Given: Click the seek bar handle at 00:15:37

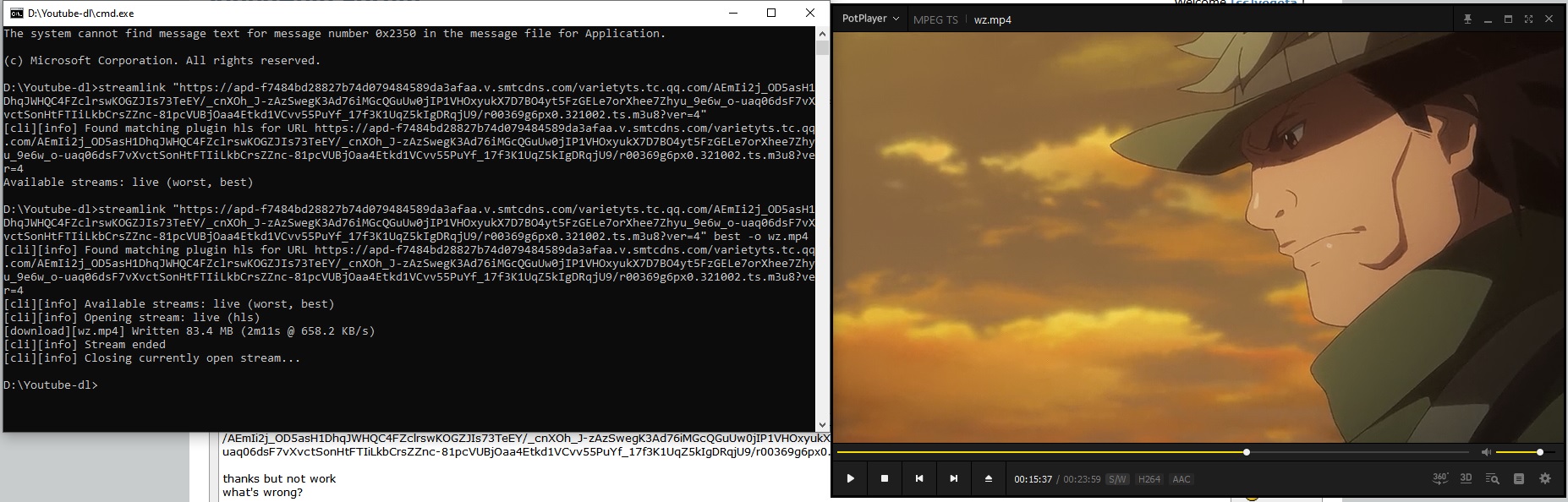Looking at the screenshot, I should [x=1247, y=452].
